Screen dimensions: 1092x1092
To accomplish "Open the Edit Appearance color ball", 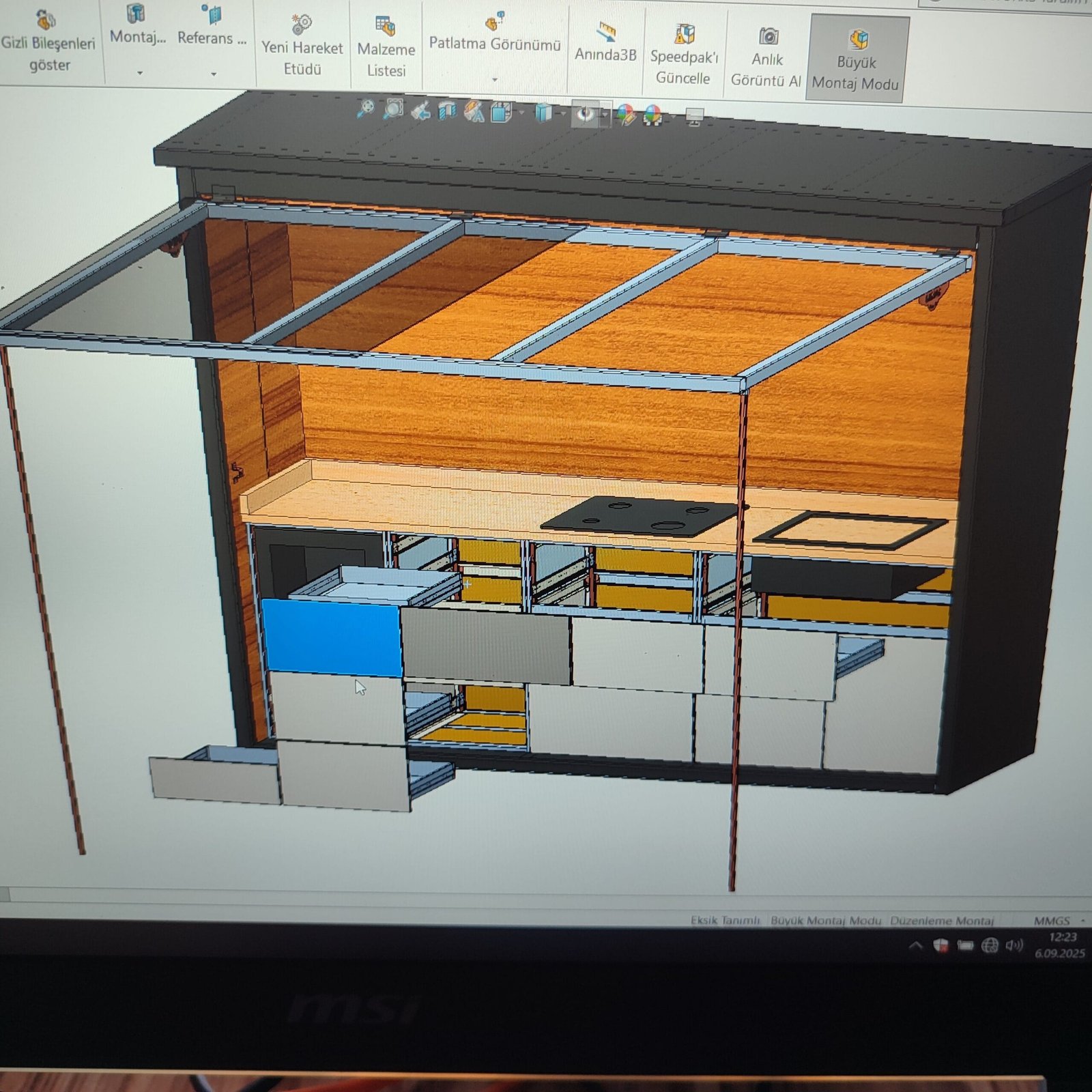I will point(624,115).
